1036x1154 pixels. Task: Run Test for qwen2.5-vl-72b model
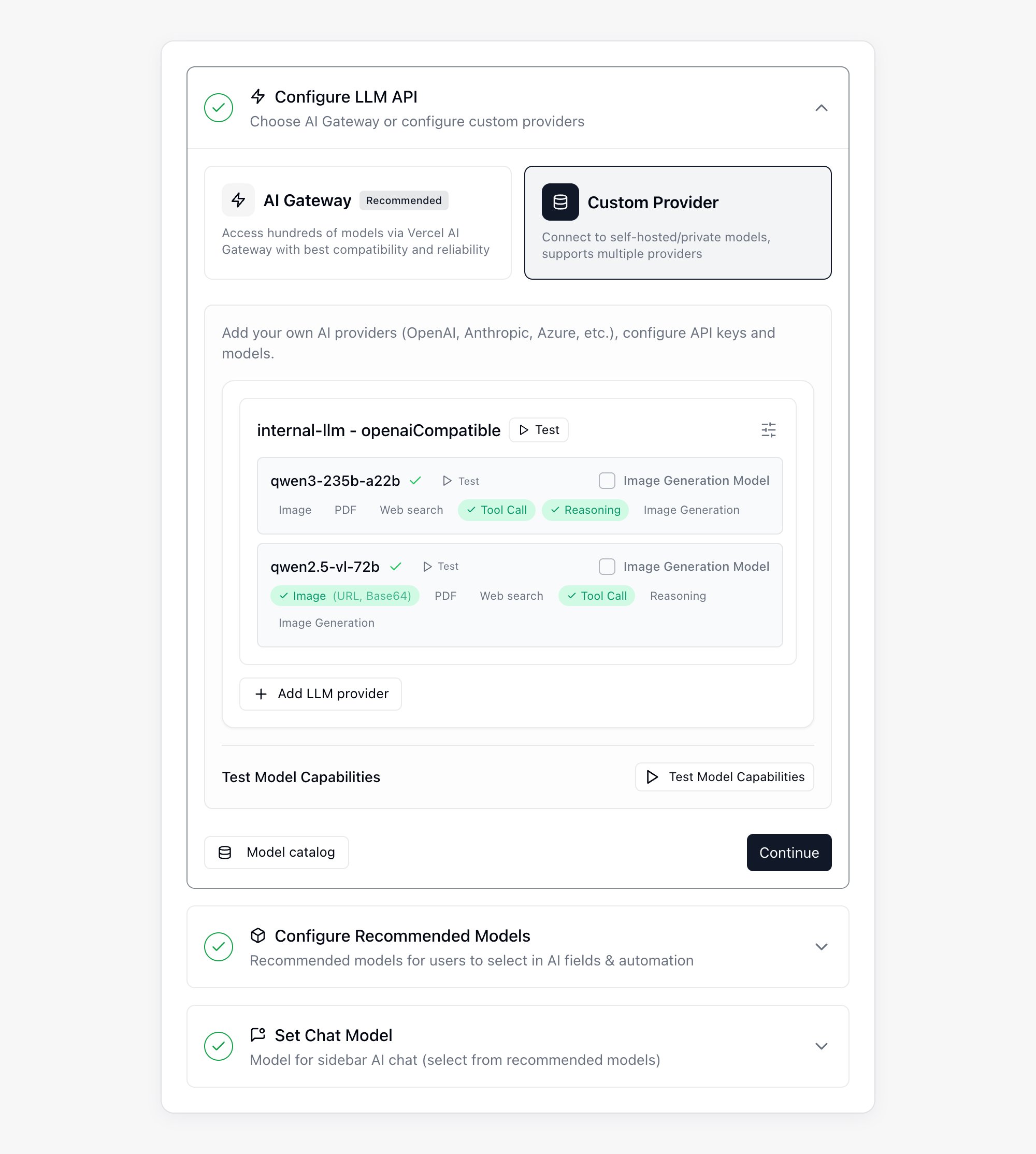pos(441,566)
